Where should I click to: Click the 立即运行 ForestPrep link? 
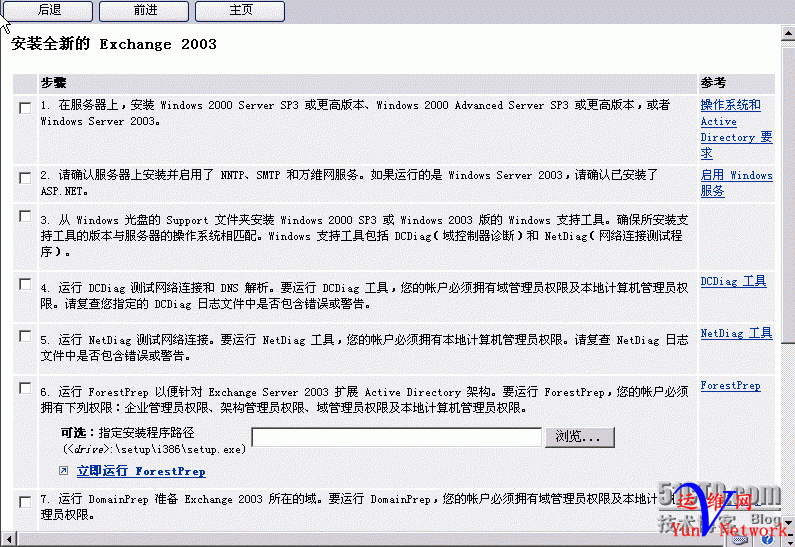pos(141,471)
